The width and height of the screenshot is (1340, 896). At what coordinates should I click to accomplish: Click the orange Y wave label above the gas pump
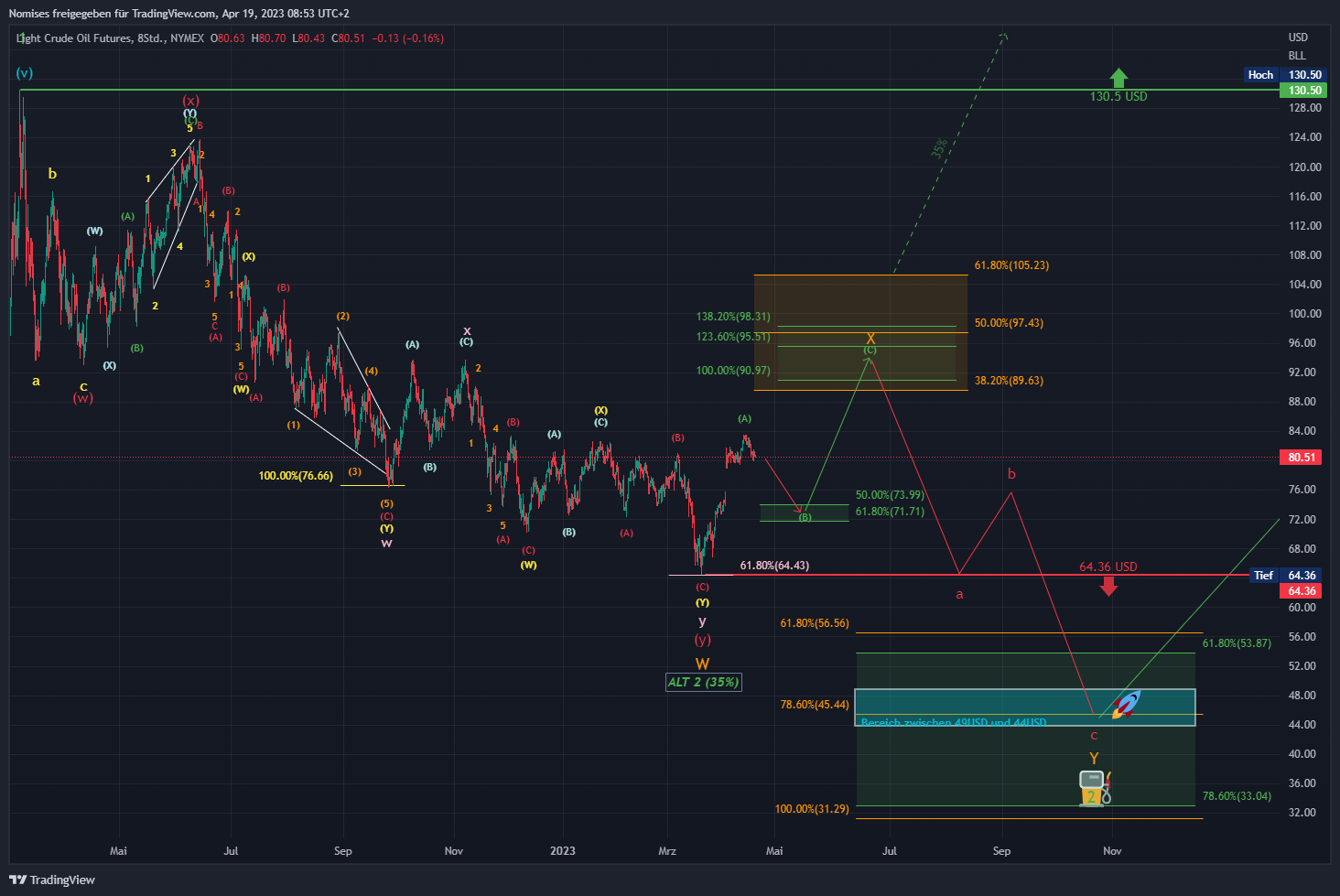tap(1094, 759)
